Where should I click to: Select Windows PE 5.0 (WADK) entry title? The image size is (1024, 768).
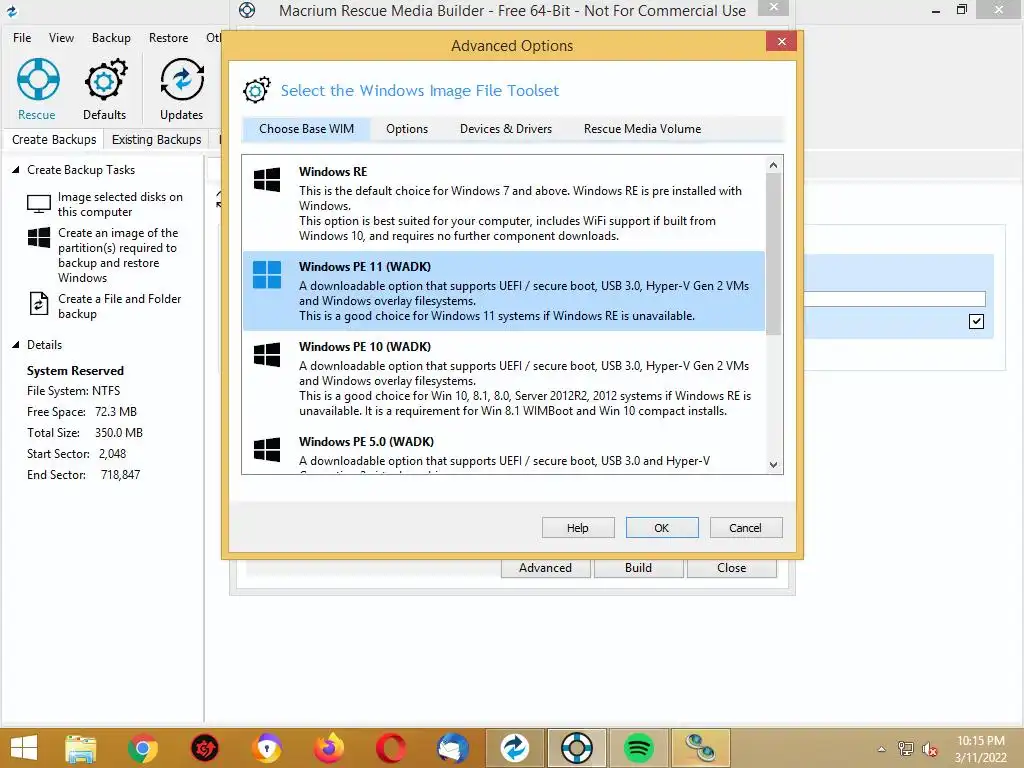[x=366, y=441]
